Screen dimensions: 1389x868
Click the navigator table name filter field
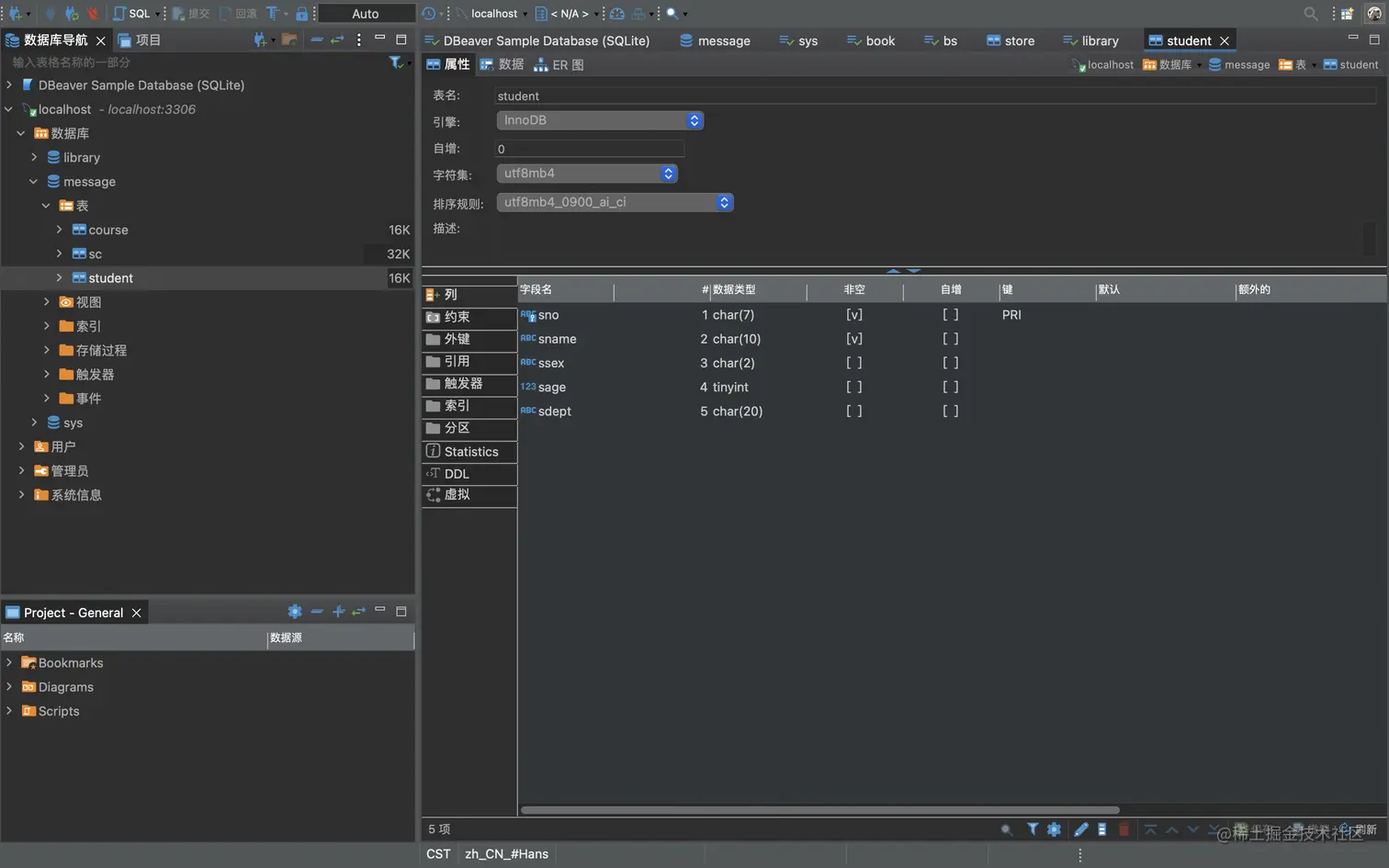[x=198, y=62]
